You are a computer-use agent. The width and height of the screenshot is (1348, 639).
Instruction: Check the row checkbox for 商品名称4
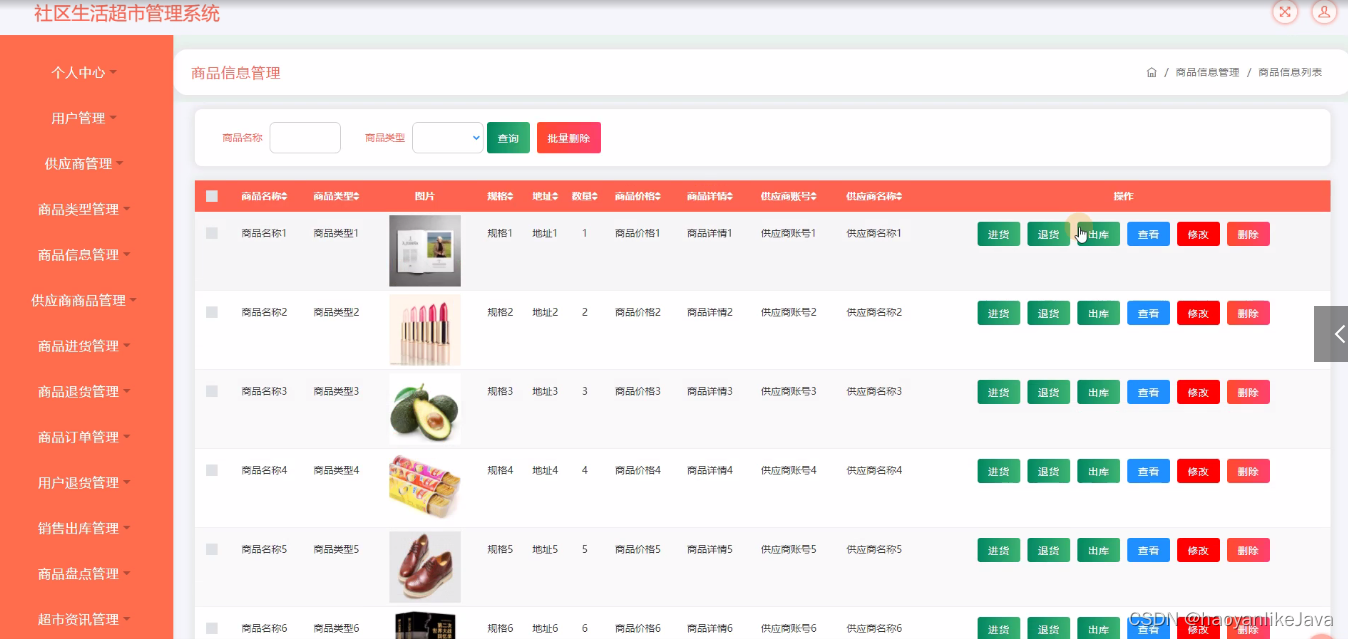tap(211, 470)
